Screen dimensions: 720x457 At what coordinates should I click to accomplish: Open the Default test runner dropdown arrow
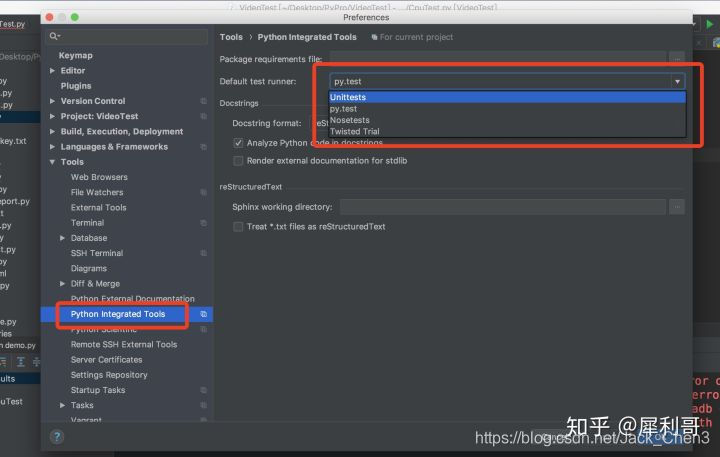tap(677, 81)
